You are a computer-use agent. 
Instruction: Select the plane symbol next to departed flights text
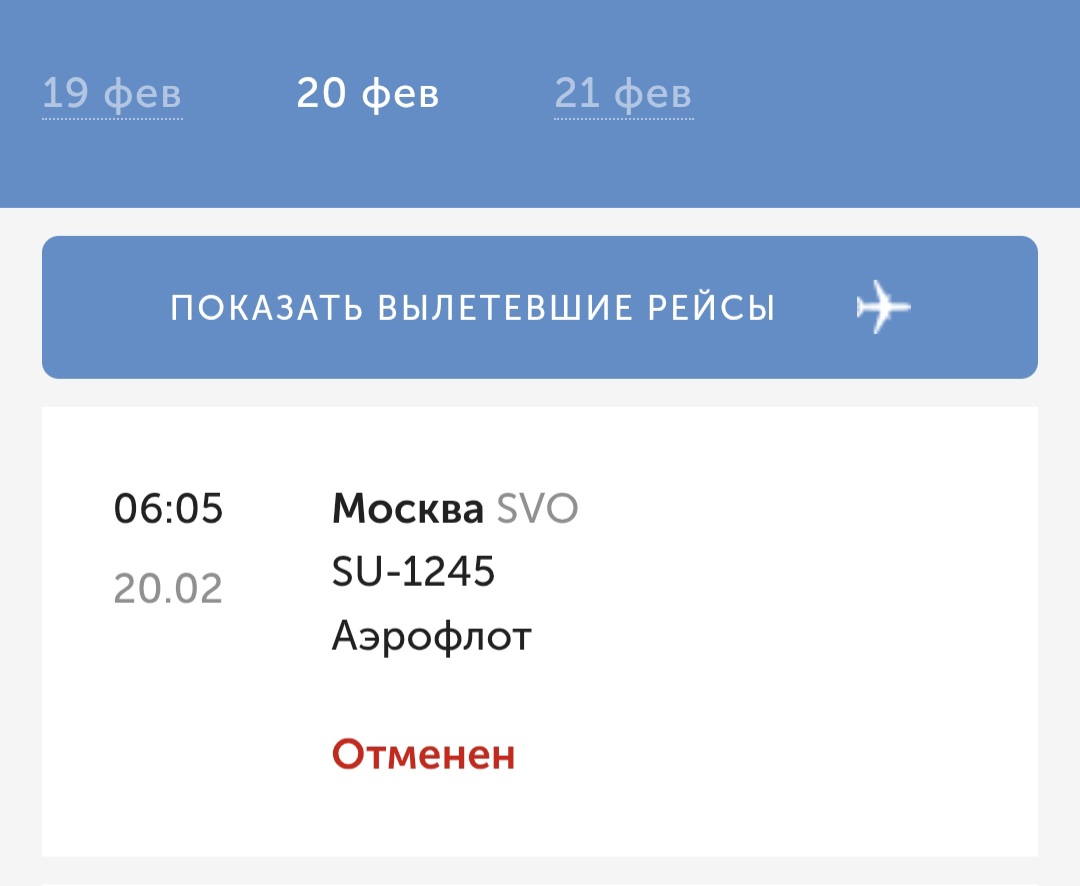(884, 307)
